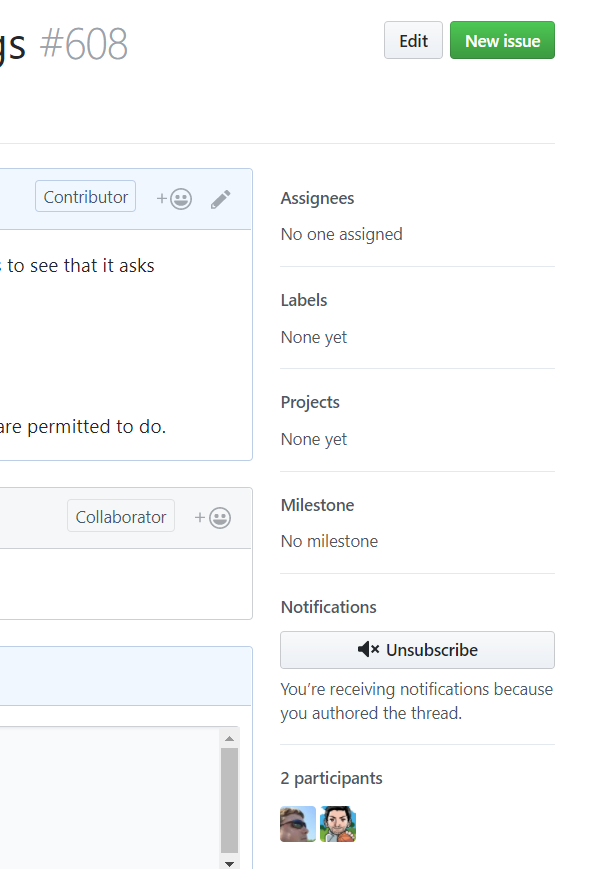Click the Labels section heading
This screenshot has width=591, height=869.
(303, 300)
